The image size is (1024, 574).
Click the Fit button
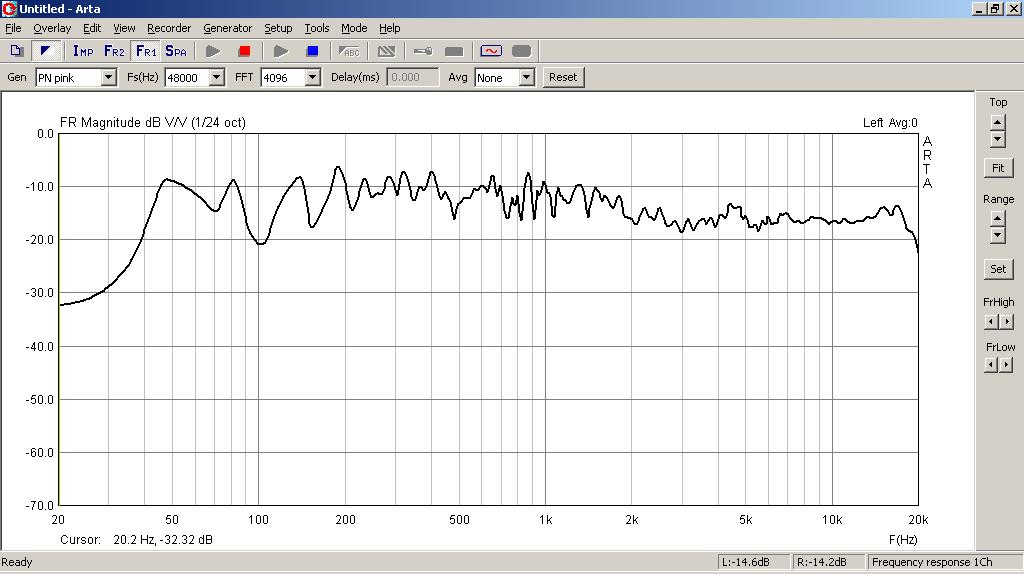click(998, 168)
